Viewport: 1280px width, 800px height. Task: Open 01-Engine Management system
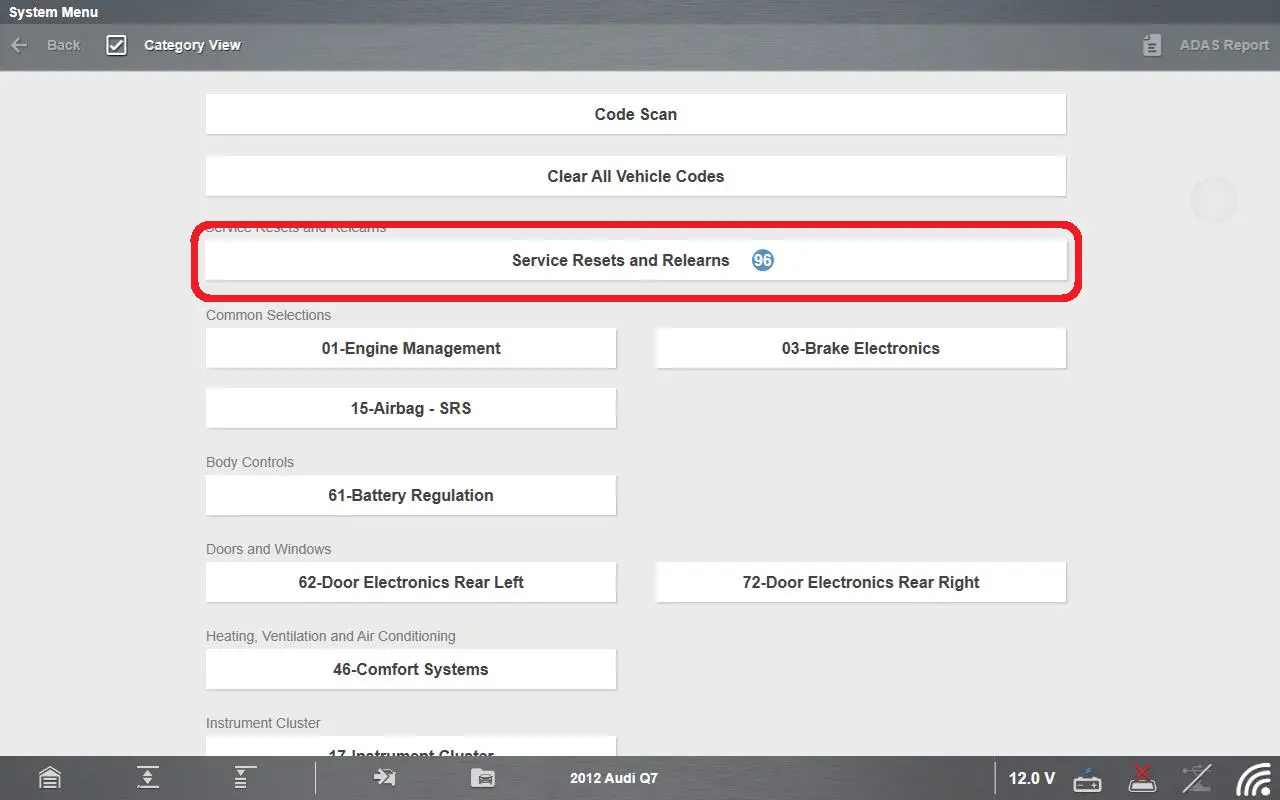point(410,348)
